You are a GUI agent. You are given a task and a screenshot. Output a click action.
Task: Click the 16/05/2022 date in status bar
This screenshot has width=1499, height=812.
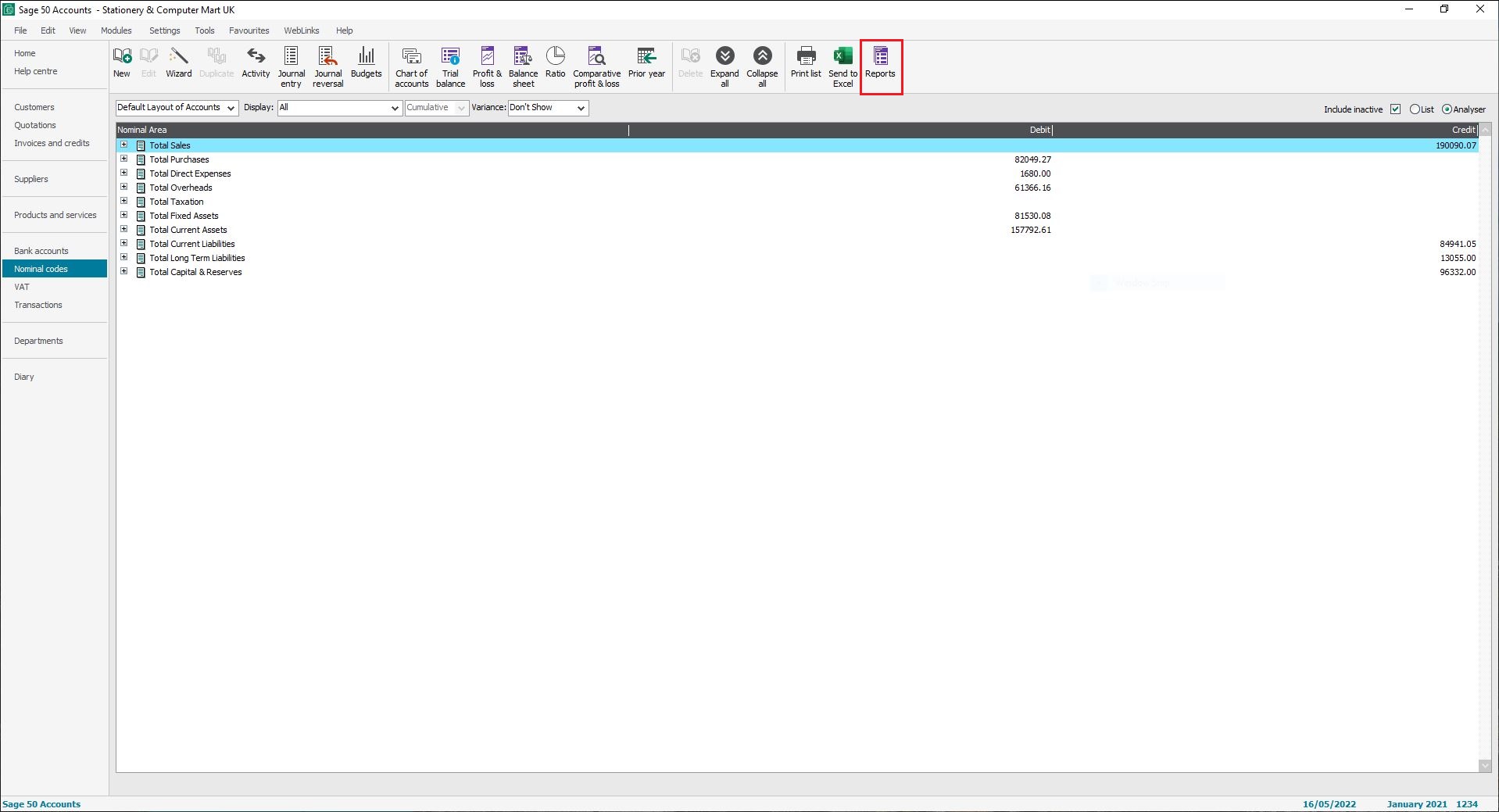tap(1329, 804)
